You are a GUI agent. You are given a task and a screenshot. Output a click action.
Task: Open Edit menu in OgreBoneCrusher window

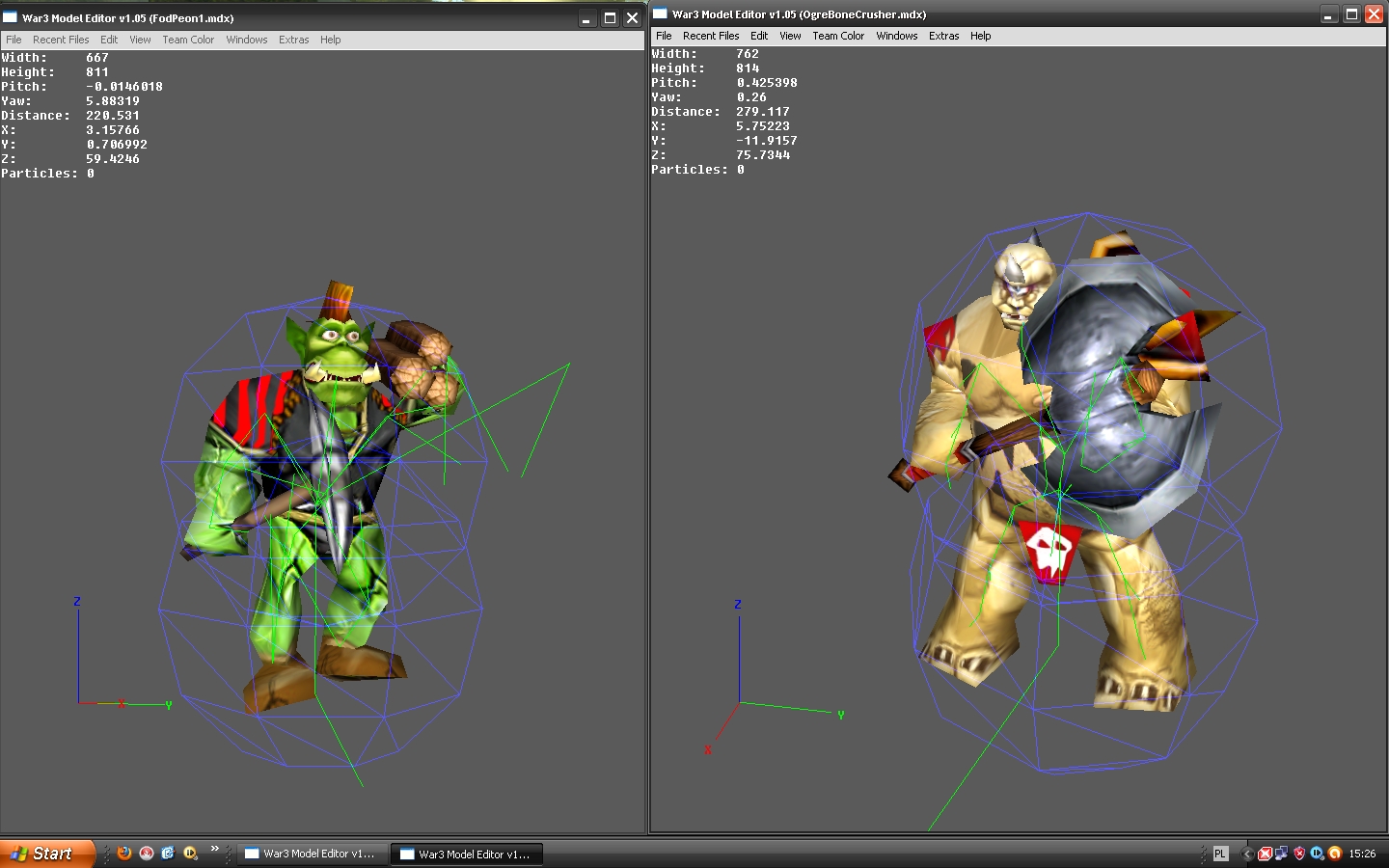(x=759, y=36)
